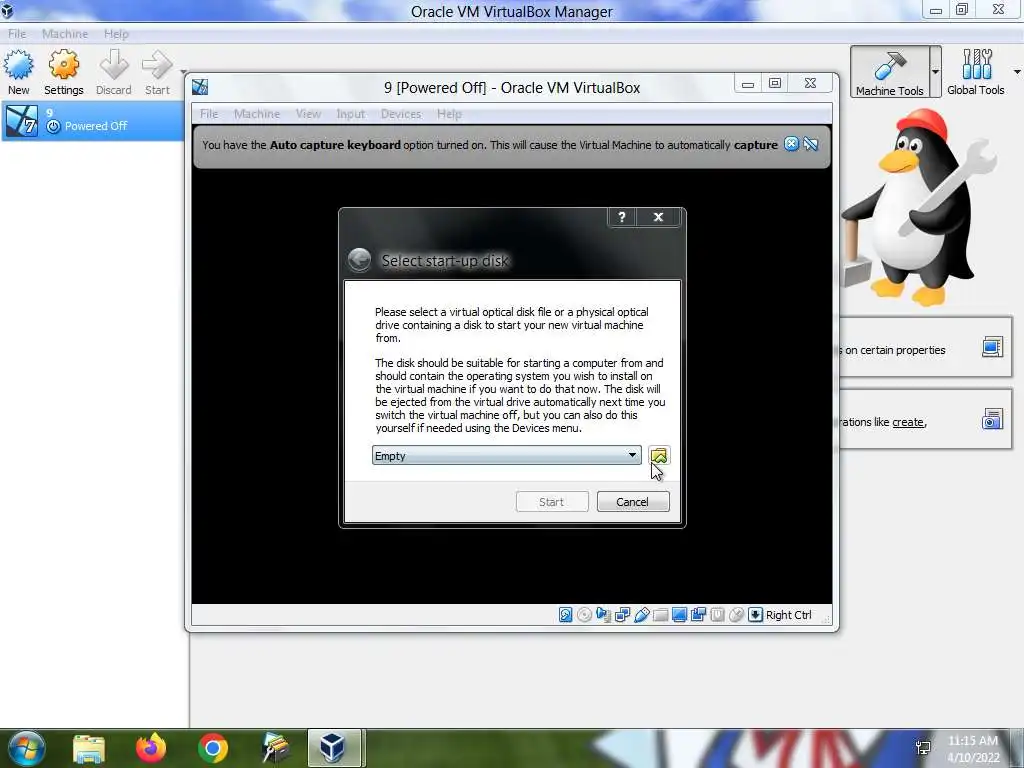Screen dimensions: 1024x768
Task: Close the Select start-up disk dialog with the X
Action: 658,217
